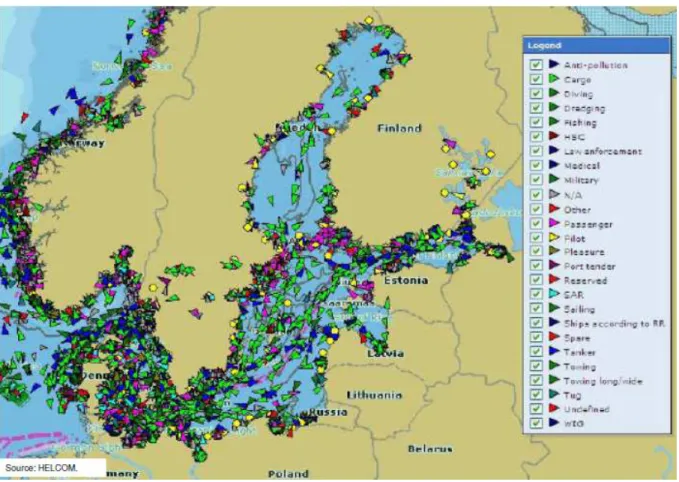
Task: Click the 'Sailing' legend label text
Action: 579,309
